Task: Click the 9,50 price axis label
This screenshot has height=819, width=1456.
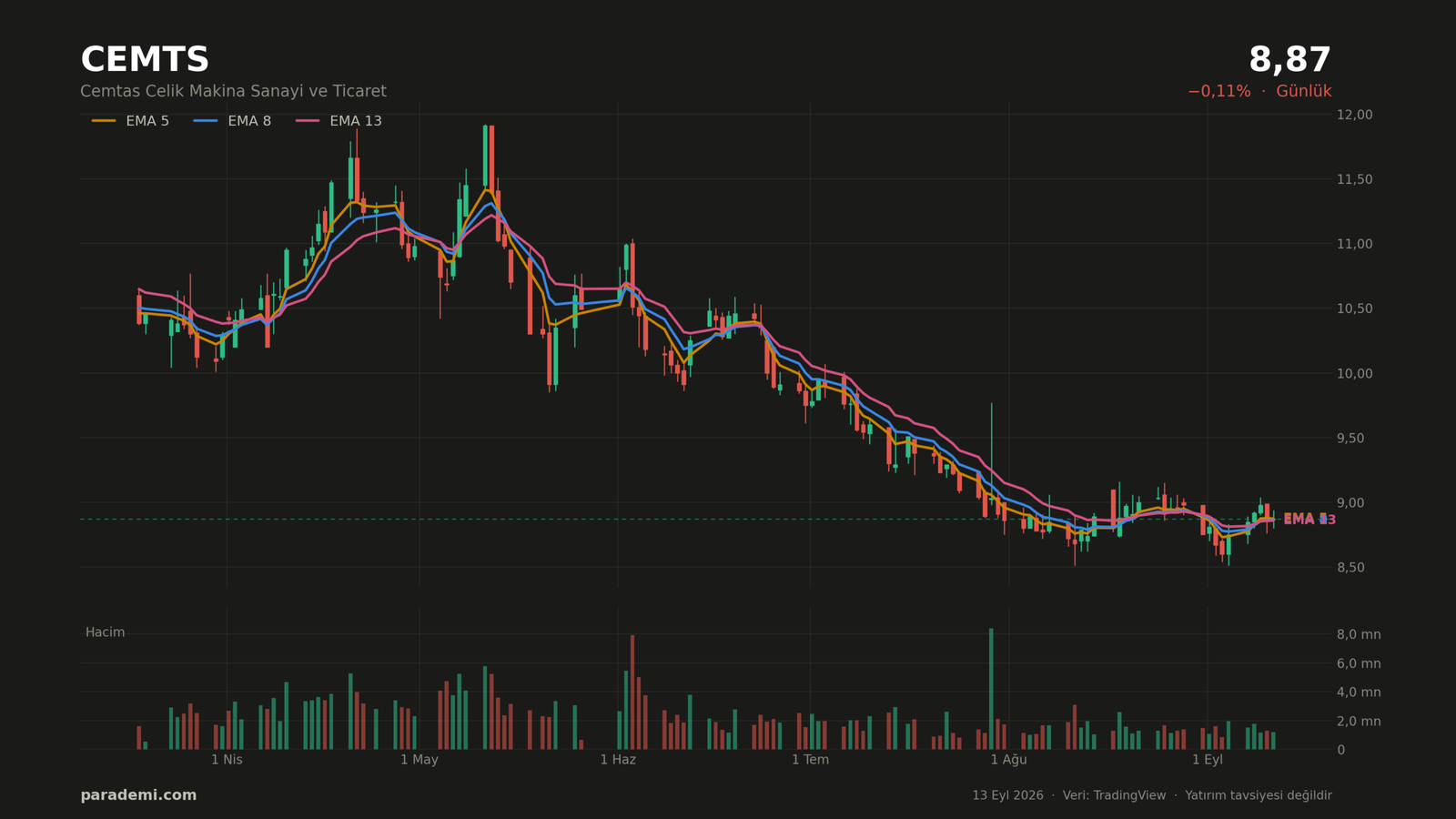Action: [1350, 438]
